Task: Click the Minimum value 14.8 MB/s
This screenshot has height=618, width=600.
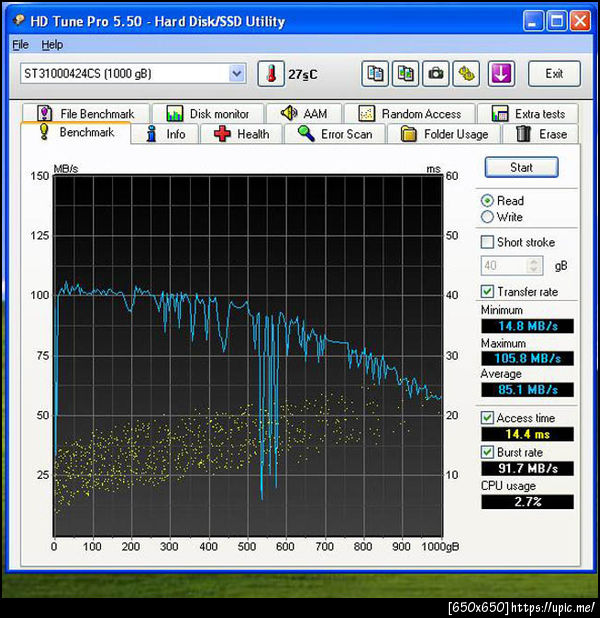Action: tap(527, 326)
